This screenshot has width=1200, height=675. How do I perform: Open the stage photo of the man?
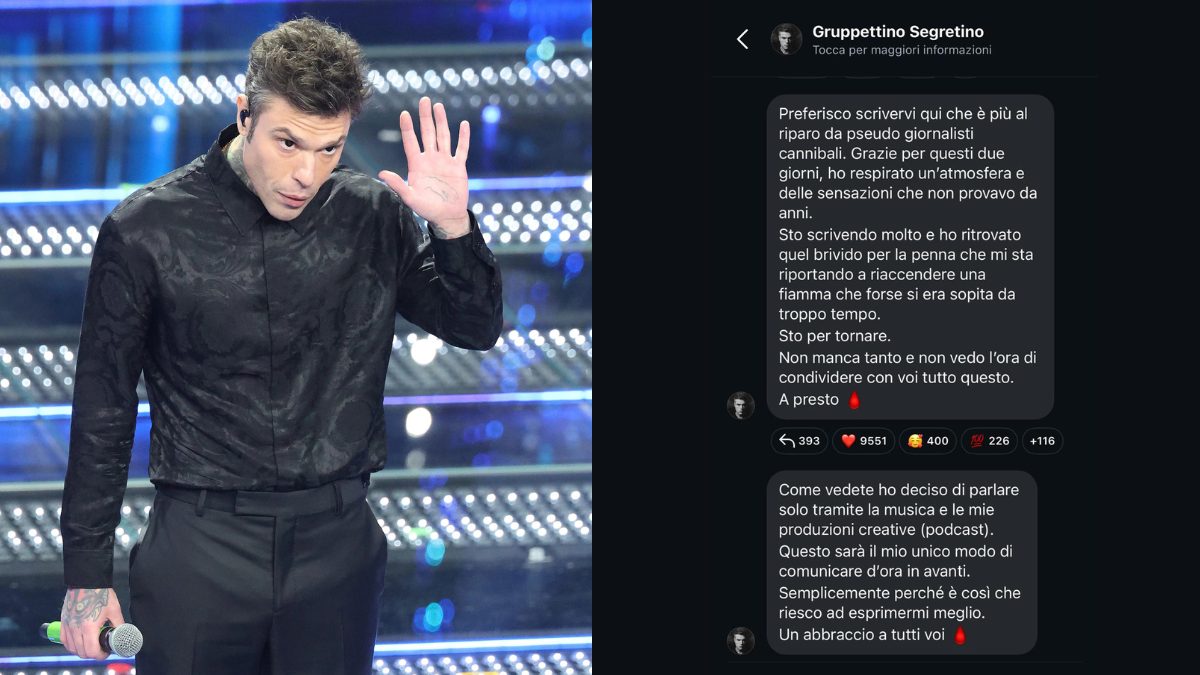click(296, 337)
